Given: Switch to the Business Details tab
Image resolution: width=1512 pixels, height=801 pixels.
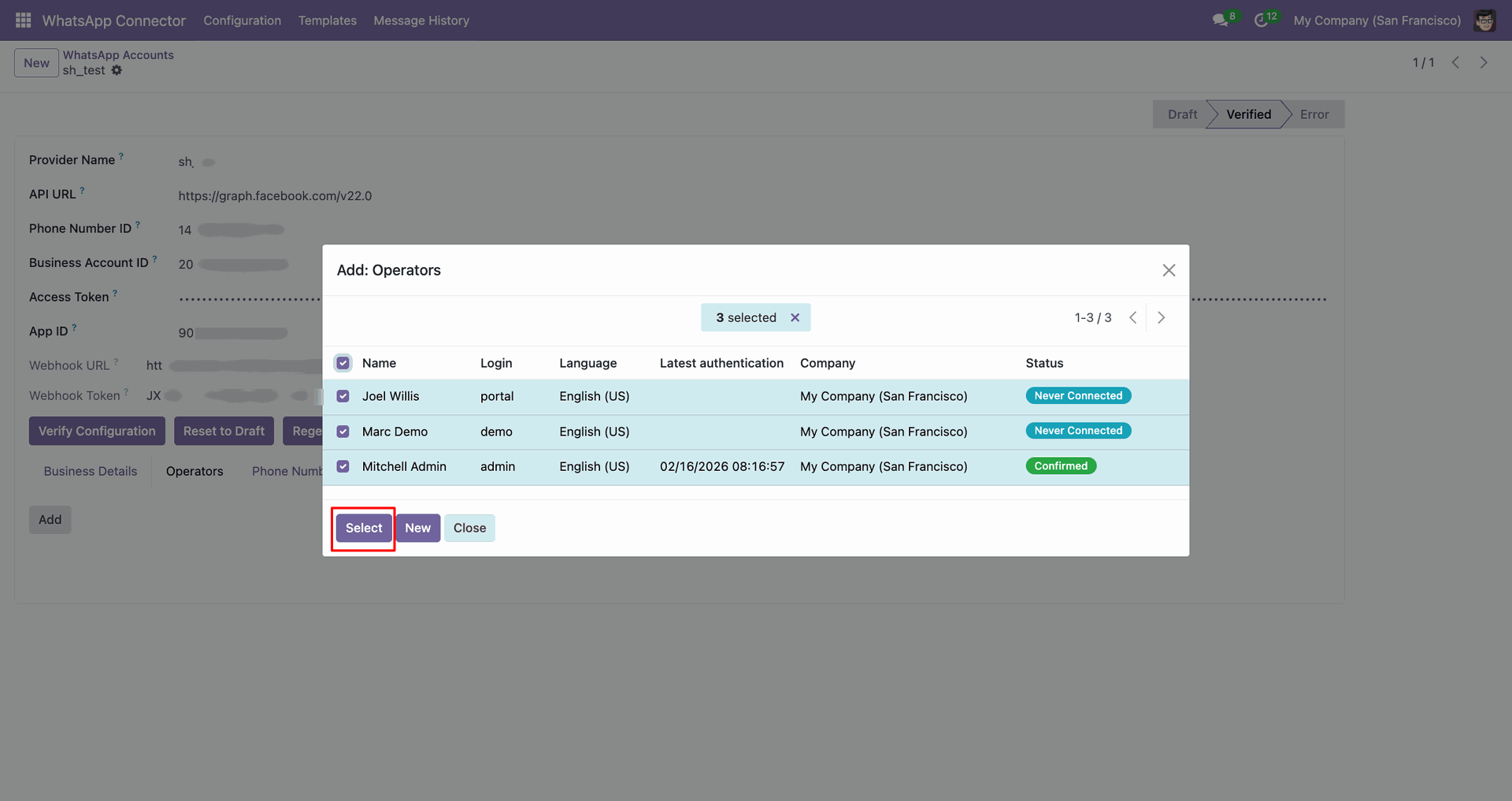Looking at the screenshot, I should 91,471.
